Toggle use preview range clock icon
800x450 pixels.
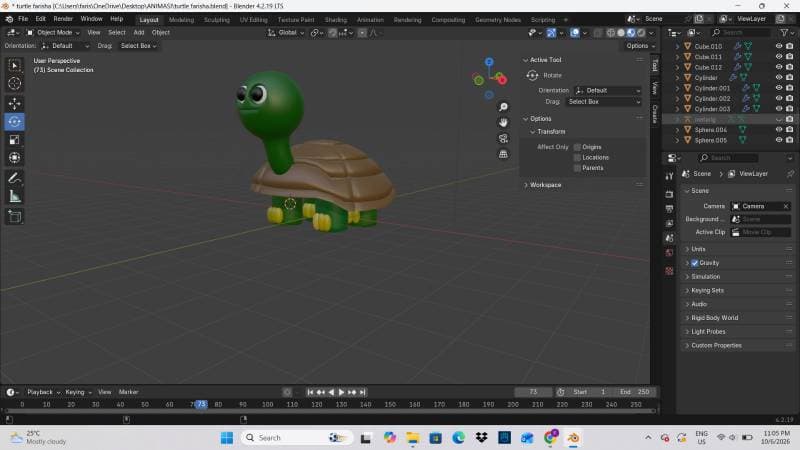(561, 392)
